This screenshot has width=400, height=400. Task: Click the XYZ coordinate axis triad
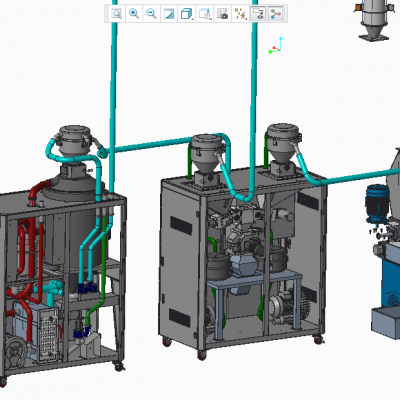click(275, 46)
